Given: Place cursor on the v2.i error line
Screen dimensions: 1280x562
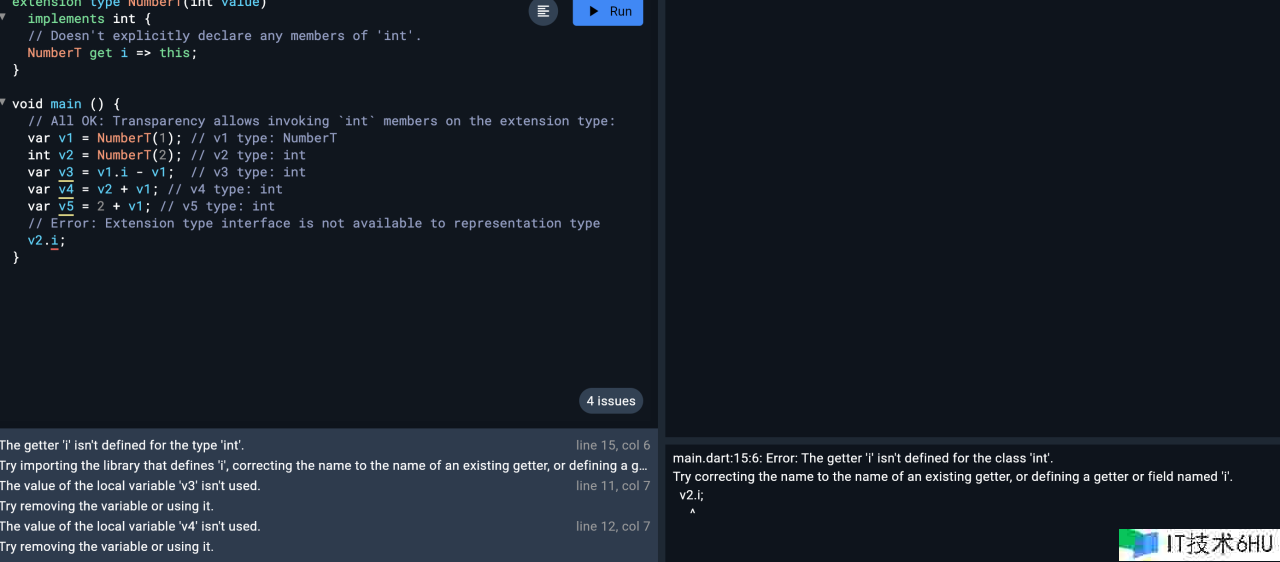Looking at the screenshot, I should pos(46,240).
